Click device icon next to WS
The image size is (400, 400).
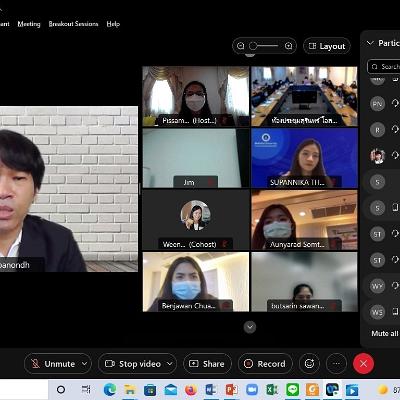tap(395, 312)
